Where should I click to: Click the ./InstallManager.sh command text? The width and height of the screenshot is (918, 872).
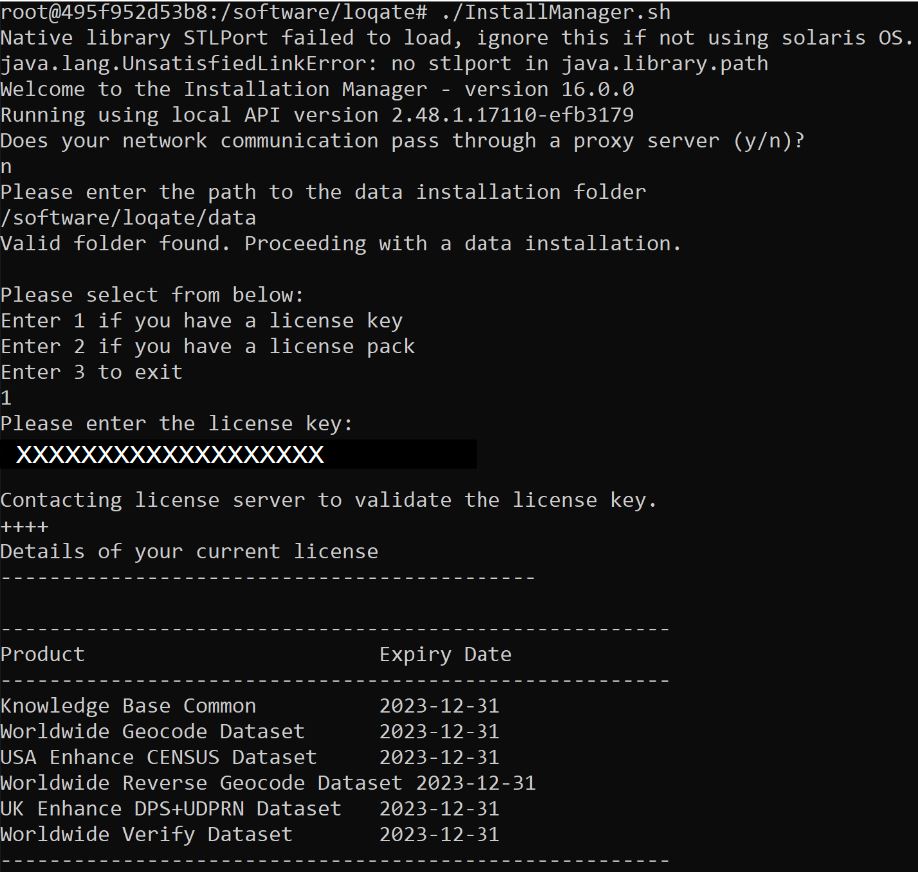tap(554, 13)
